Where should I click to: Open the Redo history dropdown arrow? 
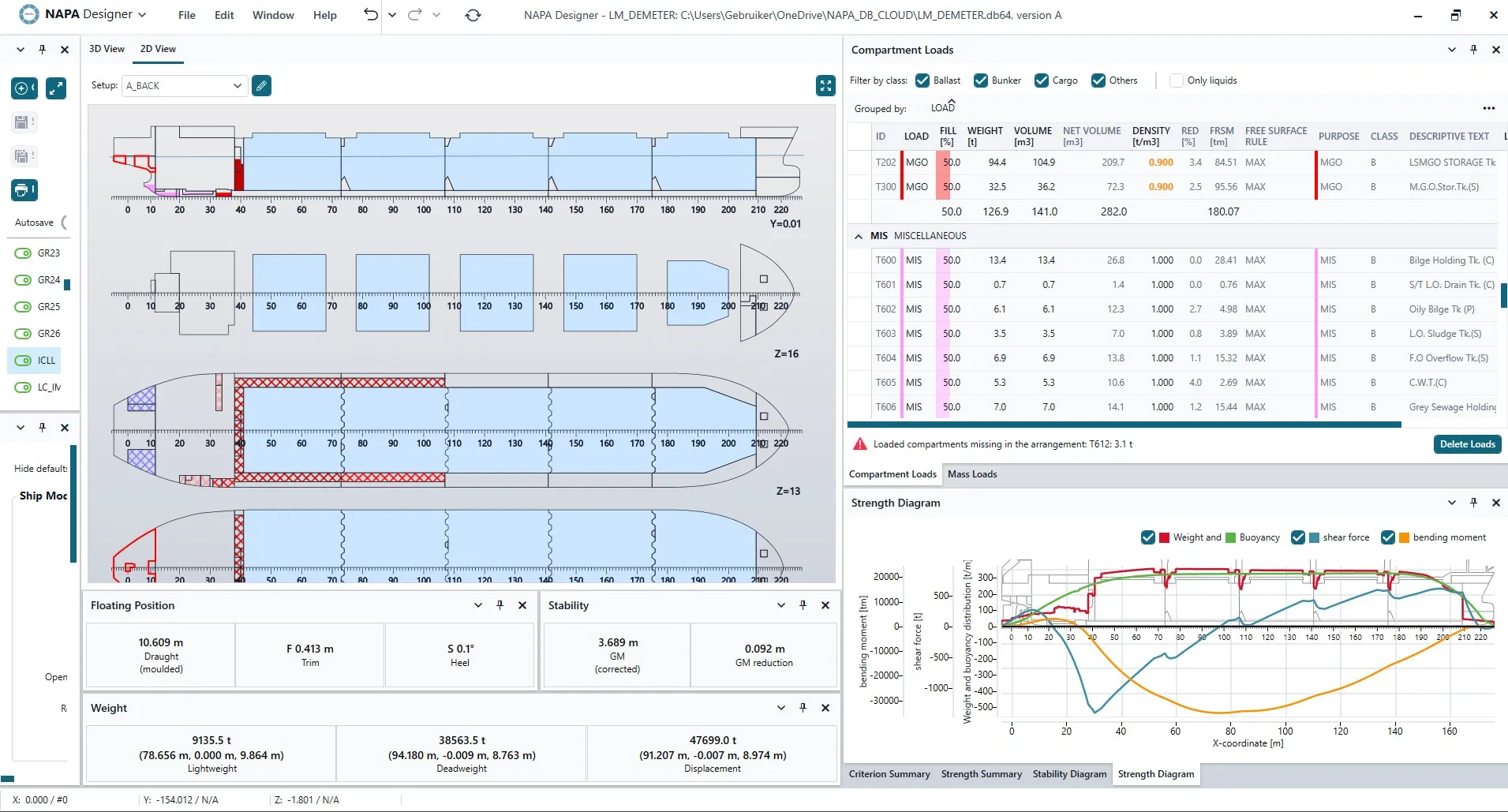[436, 15]
